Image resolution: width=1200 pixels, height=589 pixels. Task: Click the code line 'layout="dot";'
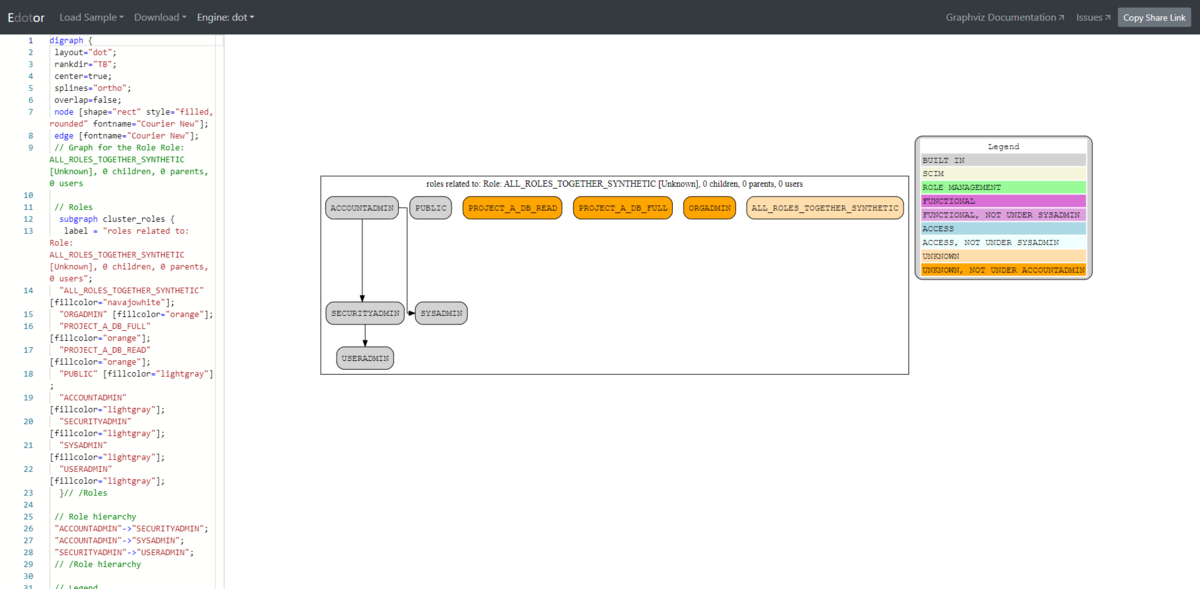(85, 52)
